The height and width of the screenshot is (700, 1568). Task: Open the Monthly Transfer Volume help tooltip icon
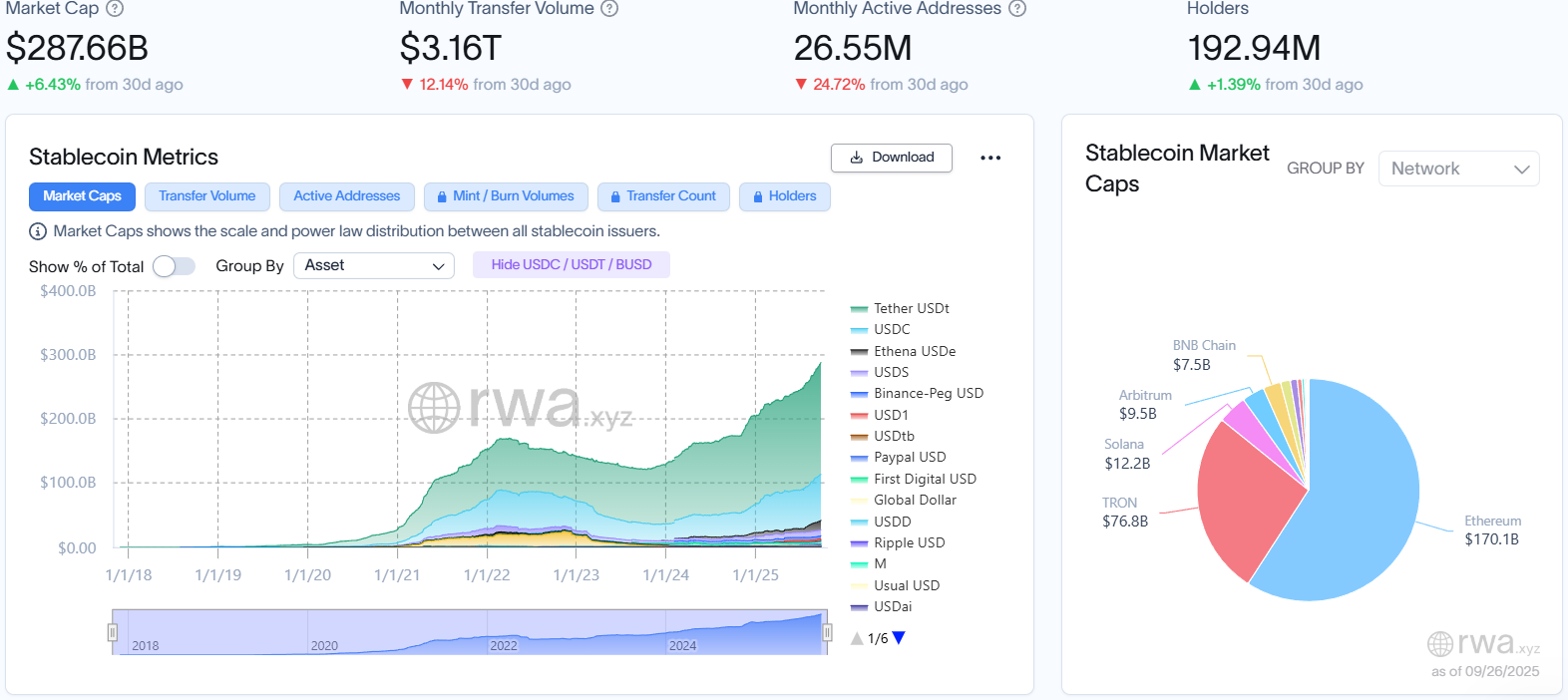[609, 9]
